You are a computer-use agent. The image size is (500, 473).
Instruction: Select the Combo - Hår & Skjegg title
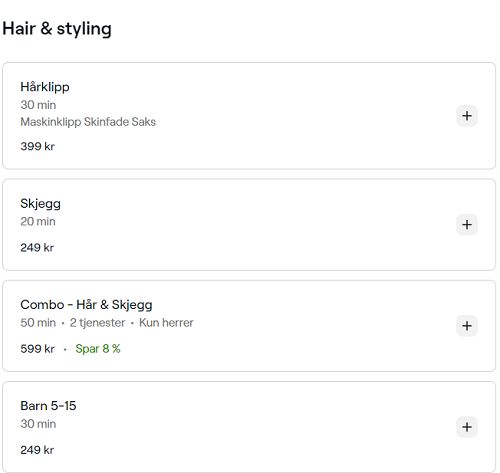coord(86,305)
